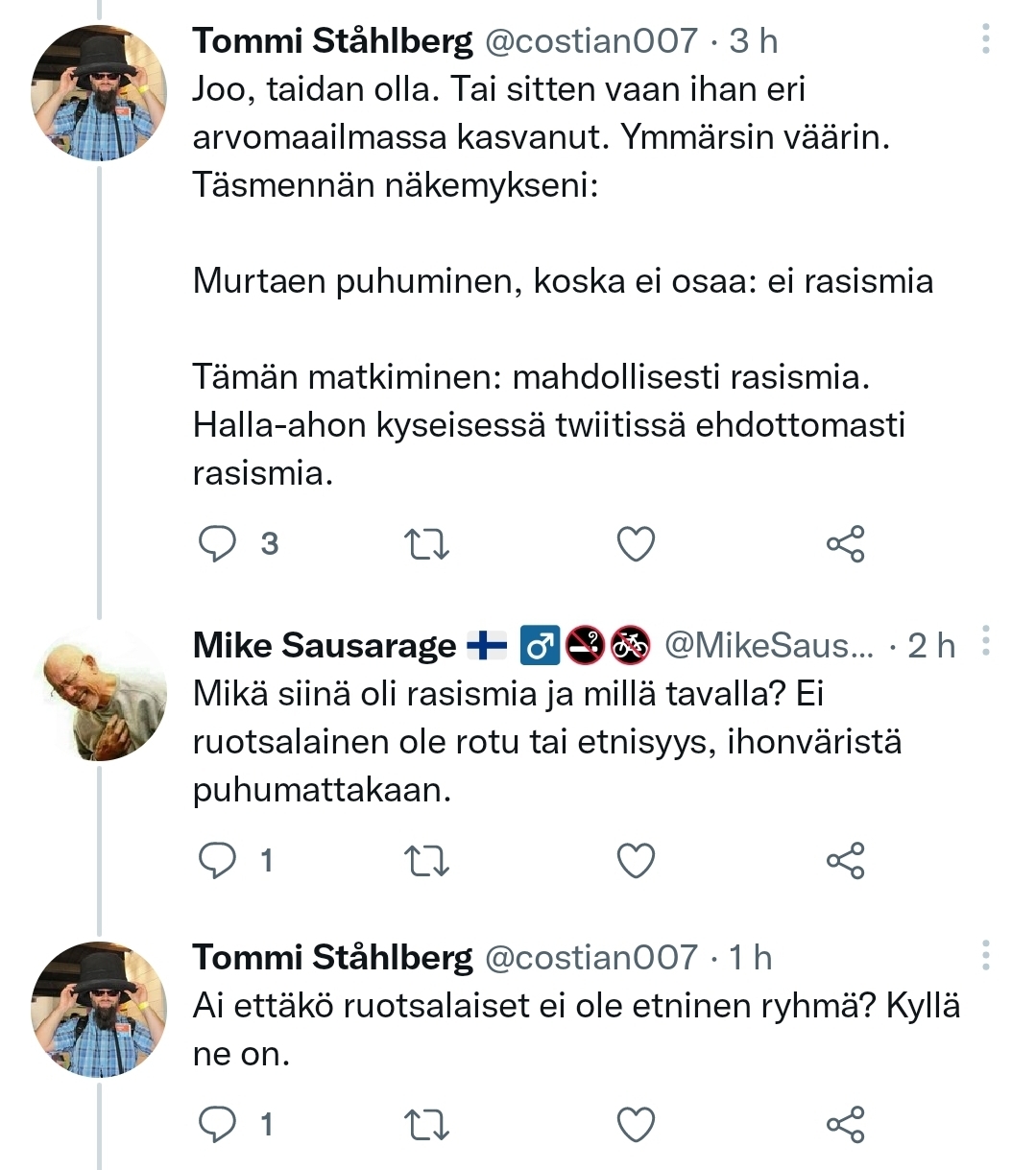The image size is (1036, 1170).
Task: Like Tommi's top tweet
Action: click(635, 544)
